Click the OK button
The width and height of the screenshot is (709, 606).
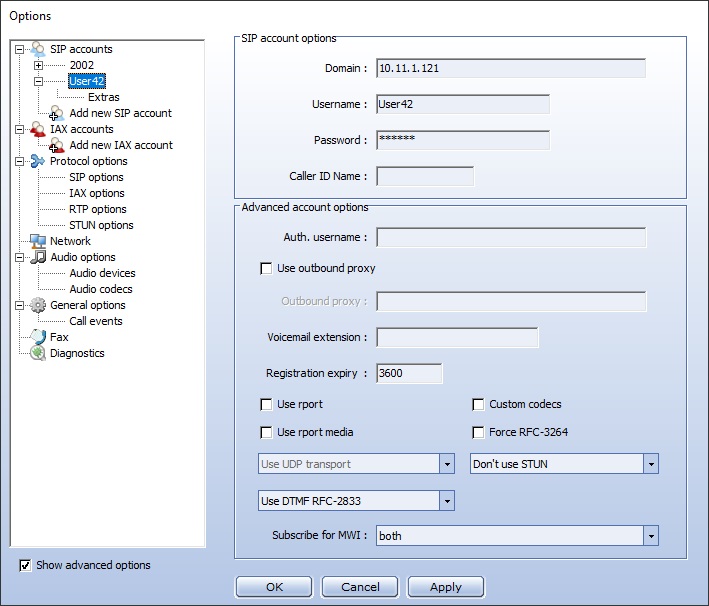(x=274, y=587)
